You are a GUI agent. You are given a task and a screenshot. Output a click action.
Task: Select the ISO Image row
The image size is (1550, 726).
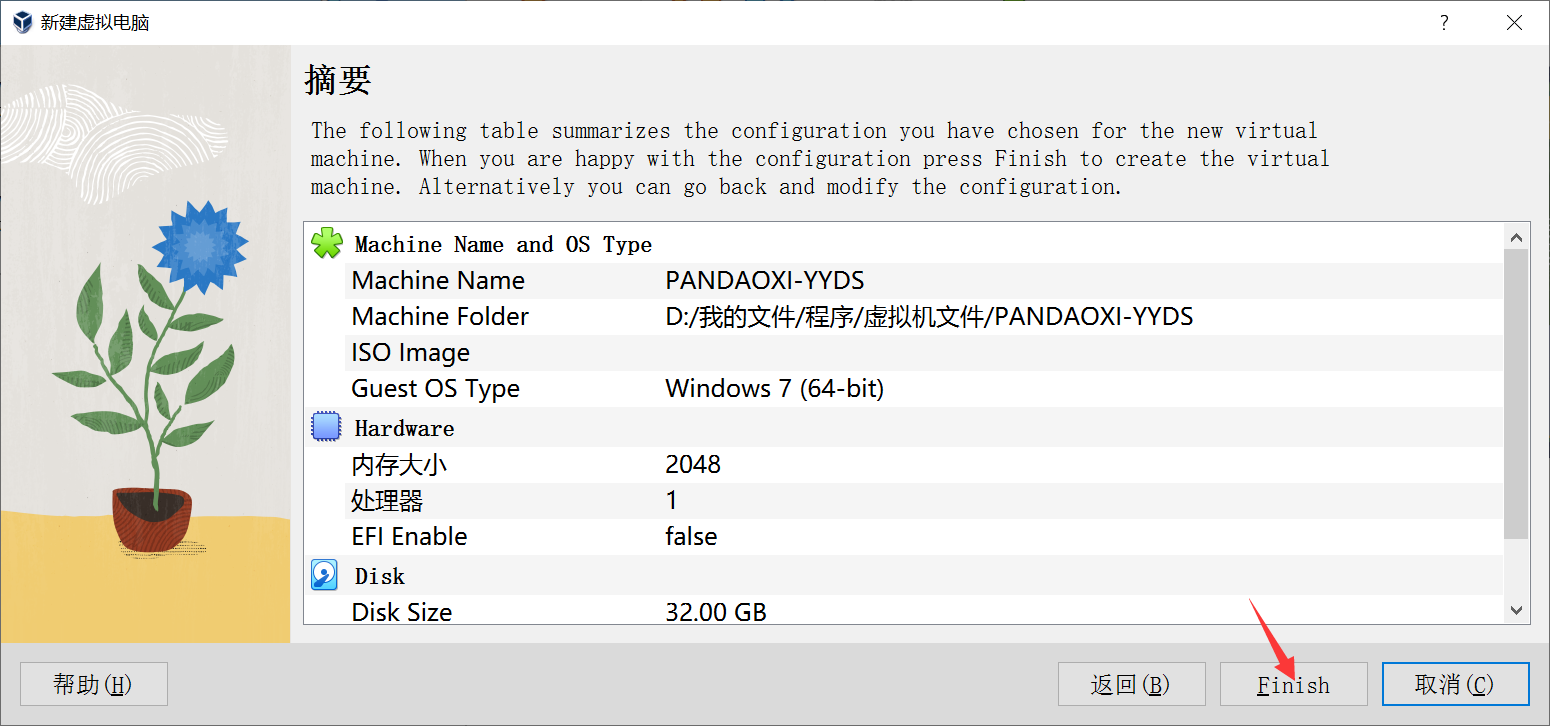904,353
